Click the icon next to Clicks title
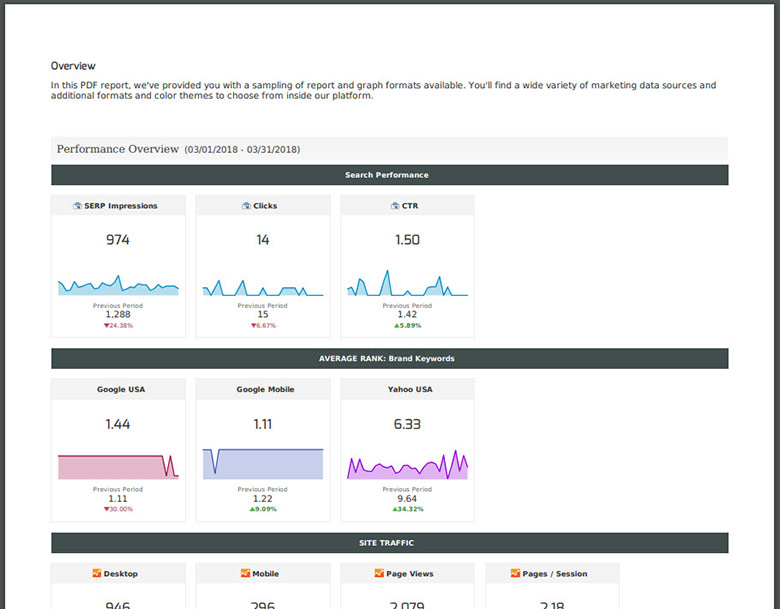Image resolution: width=780 pixels, height=609 pixels. point(246,206)
